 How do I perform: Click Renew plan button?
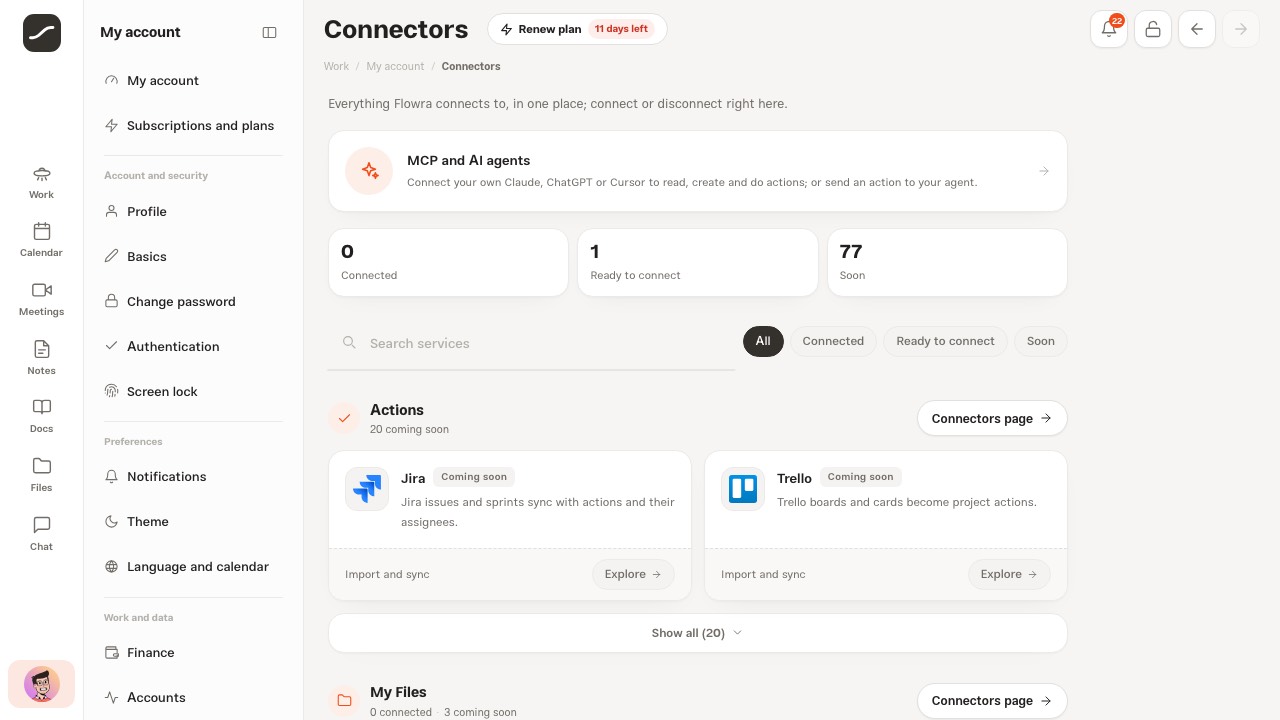(x=577, y=29)
